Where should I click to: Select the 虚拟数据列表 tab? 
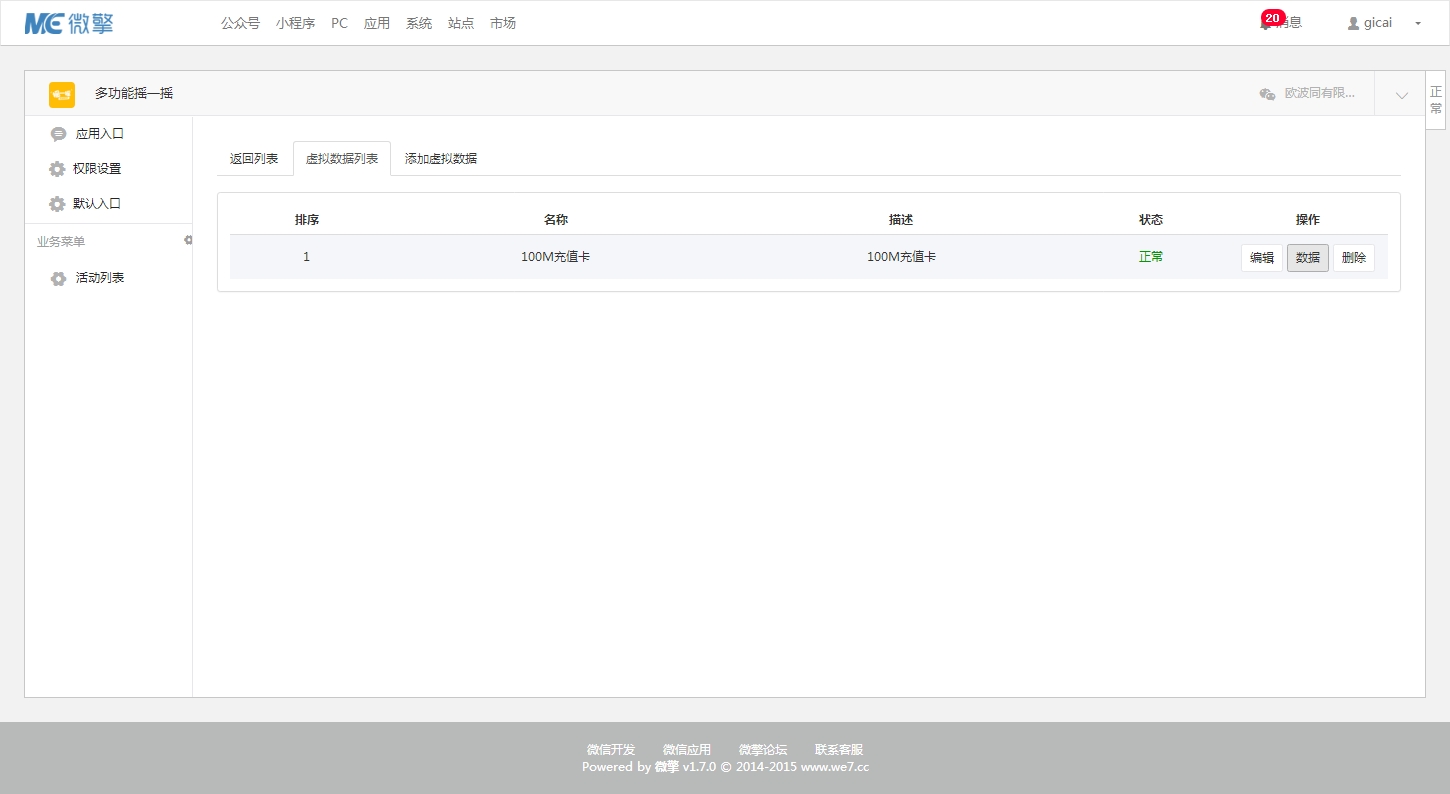click(x=342, y=158)
